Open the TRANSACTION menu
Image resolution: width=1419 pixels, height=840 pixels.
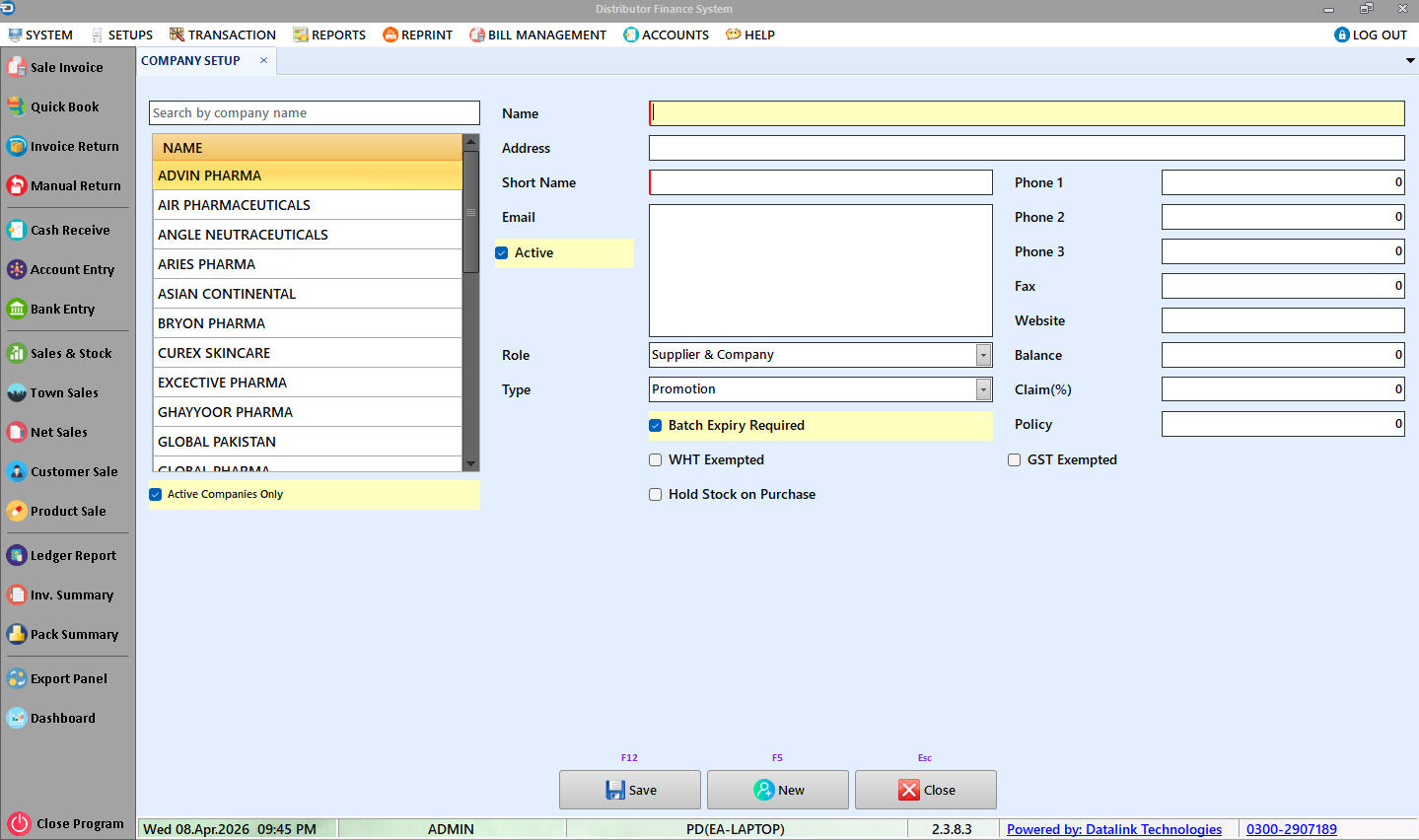pyautogui.click(x=223, y=35)
